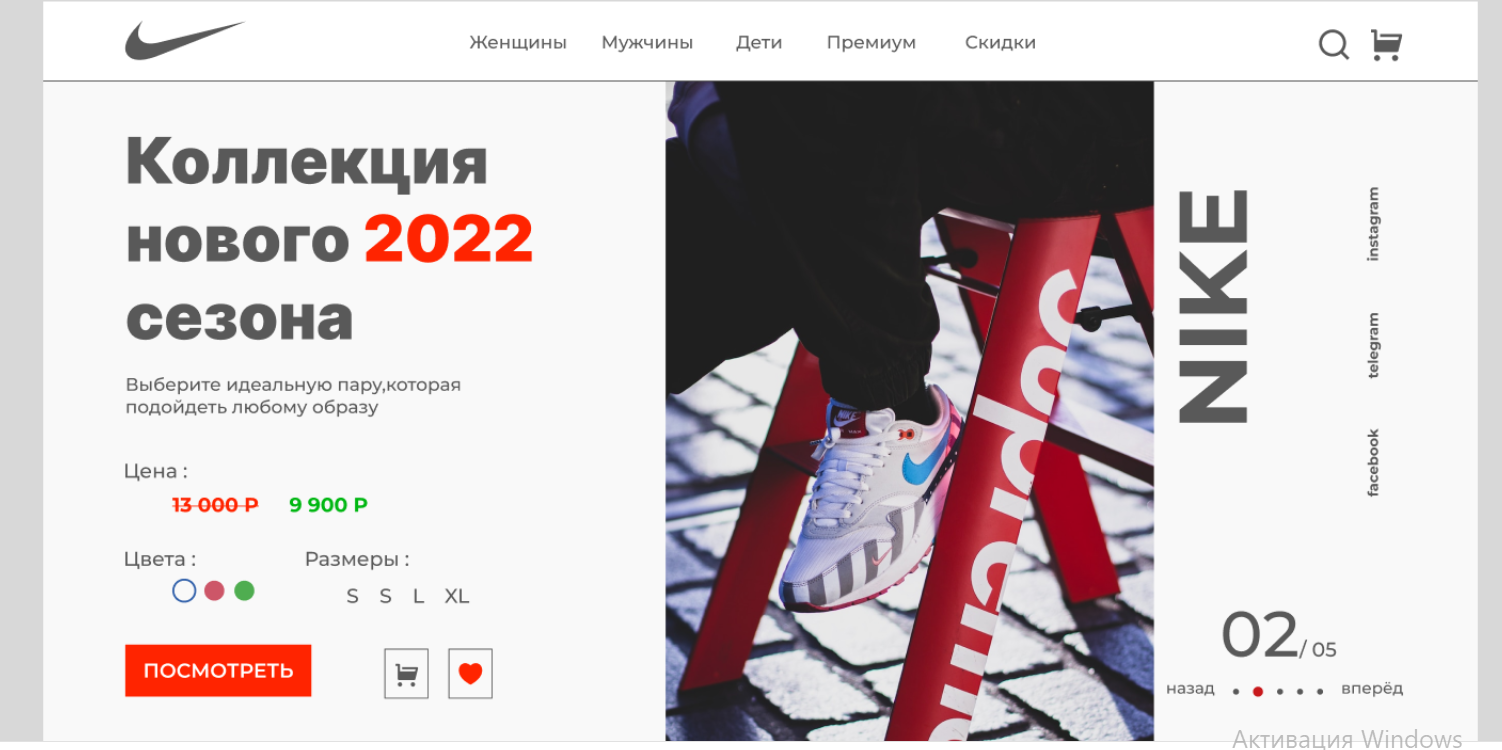The image size is (1502, 750).
Task: Favorite the product with heart icon
Action: coord(470,673)
